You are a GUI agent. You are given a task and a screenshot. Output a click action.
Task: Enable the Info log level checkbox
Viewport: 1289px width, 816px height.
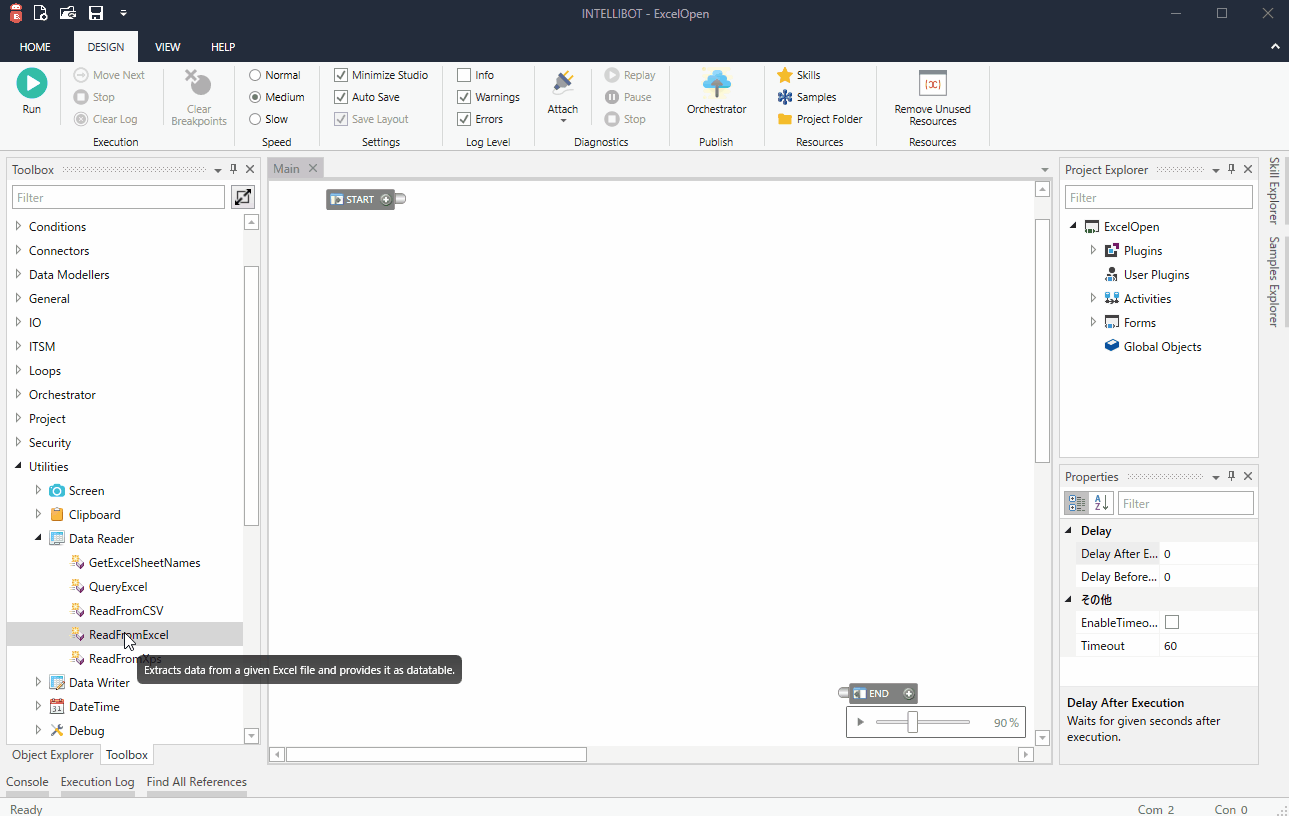pos(464,74)
